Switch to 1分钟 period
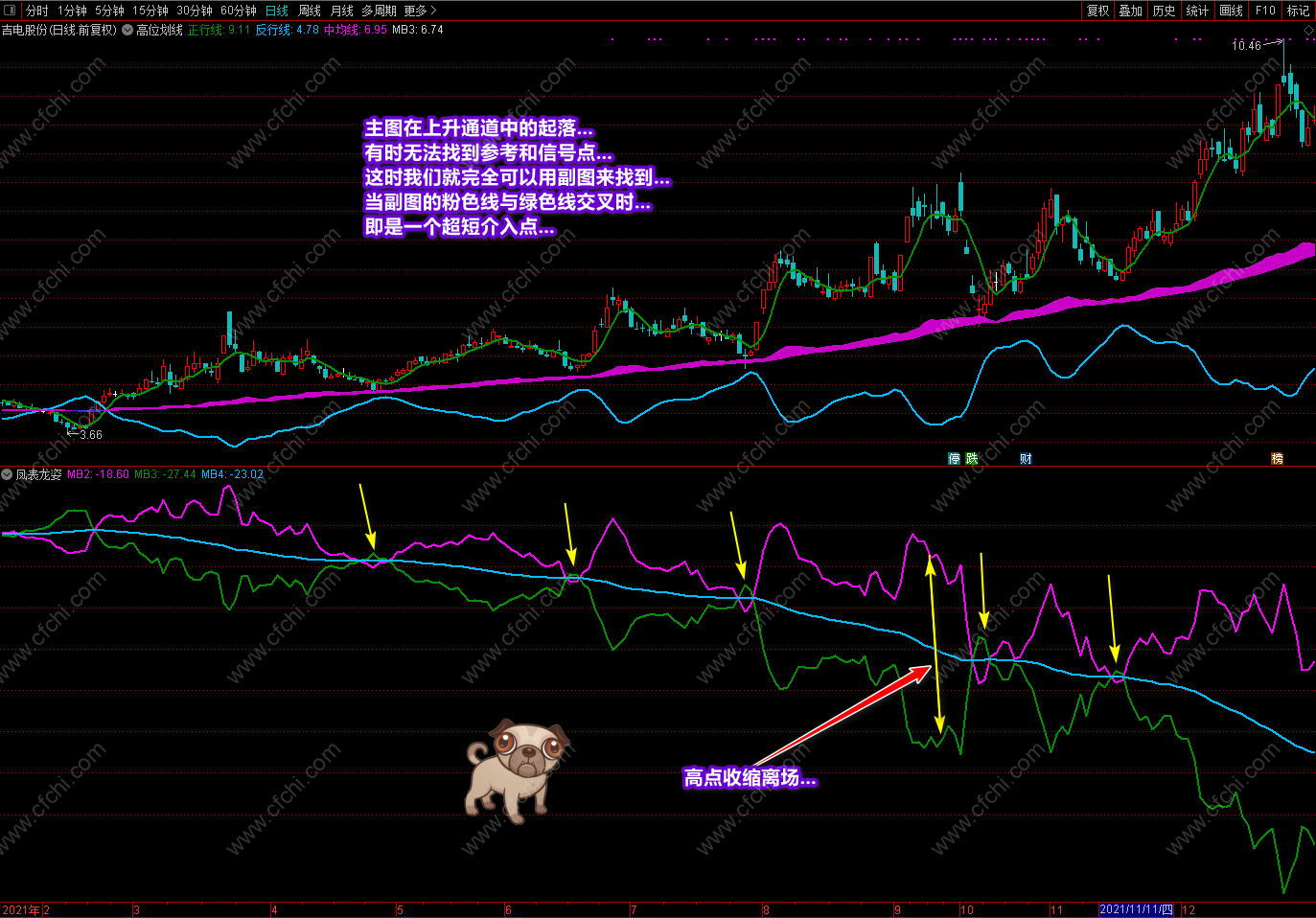This screenshot has height=918, width=1316. coord(72,11)
